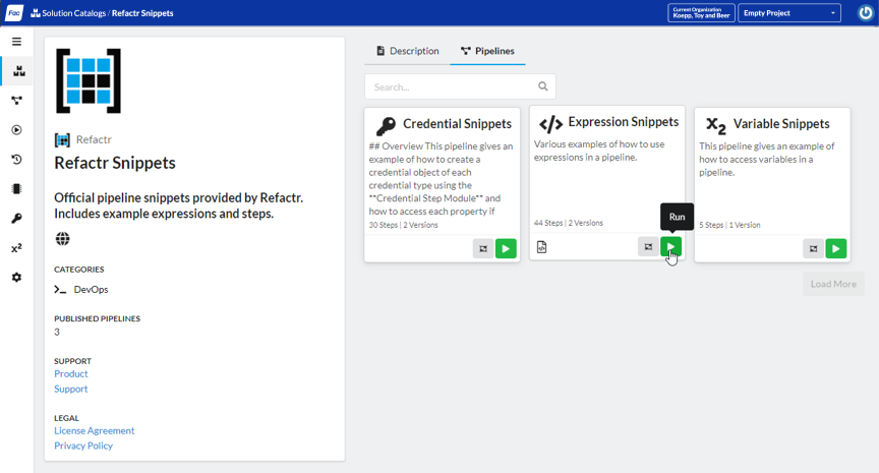
Task: Open Variables x² icon in sidebar
Action: tap(16, 248)
